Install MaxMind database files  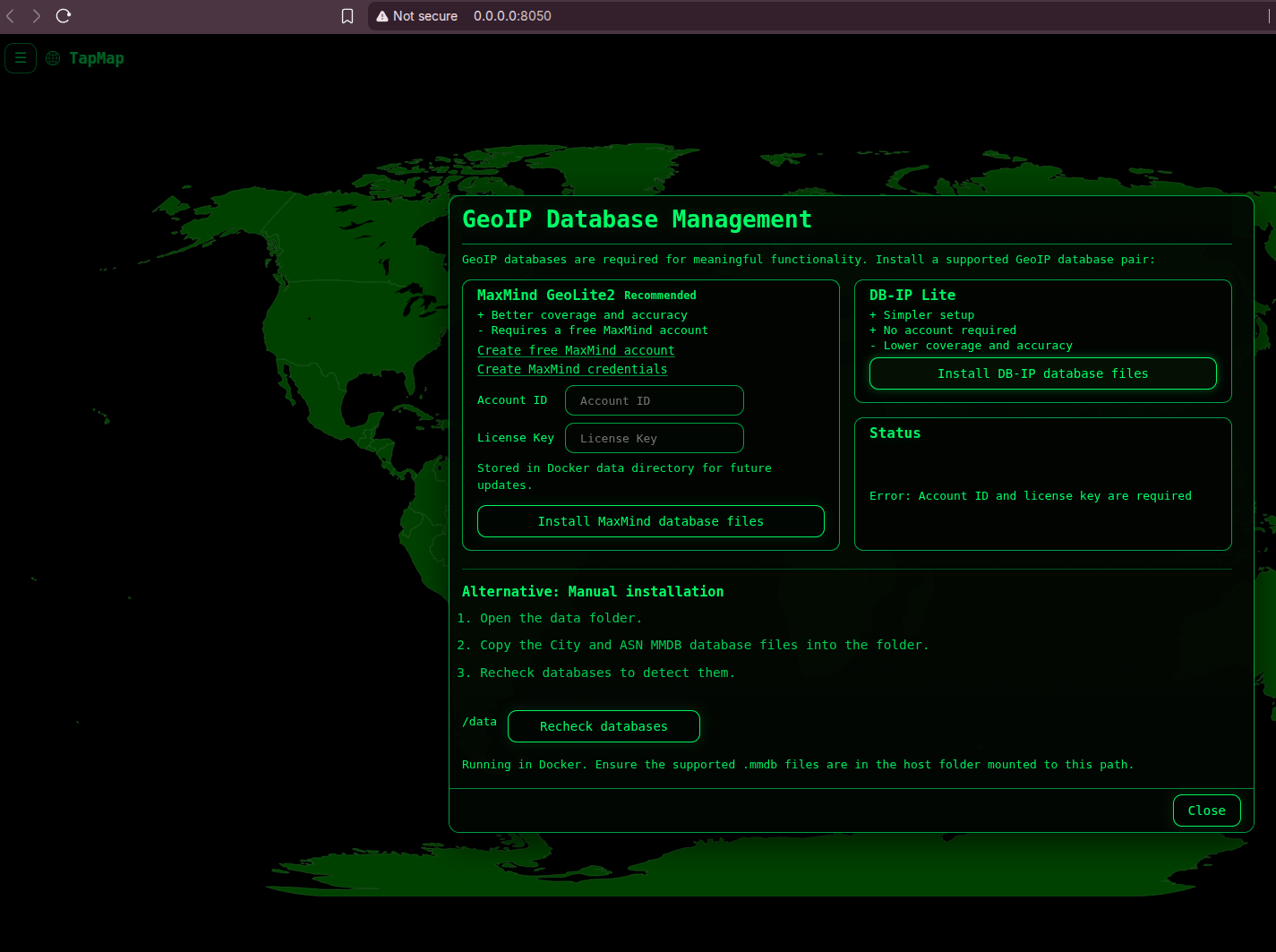[x=651, y=521]
